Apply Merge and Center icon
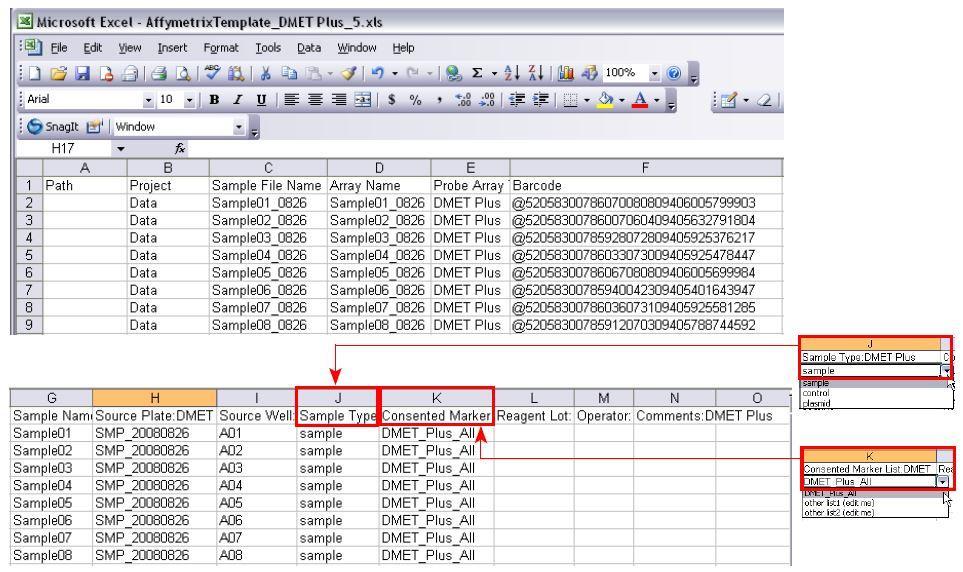 [x=363, y=100]
